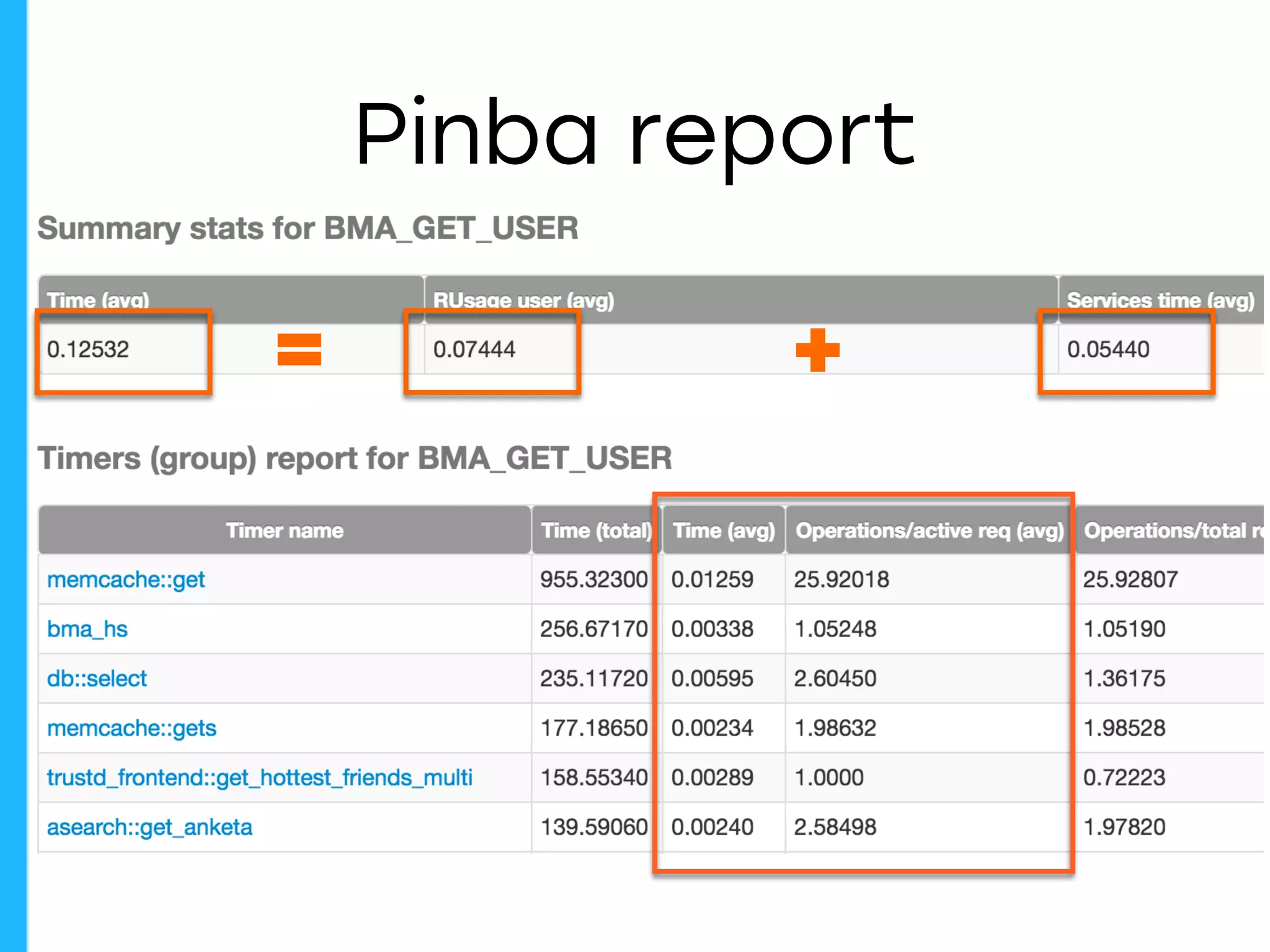Click the Summary stats for BMA_GET_USER heading
The width and height of the screenshot is (1270, 952).
point(308,229)
